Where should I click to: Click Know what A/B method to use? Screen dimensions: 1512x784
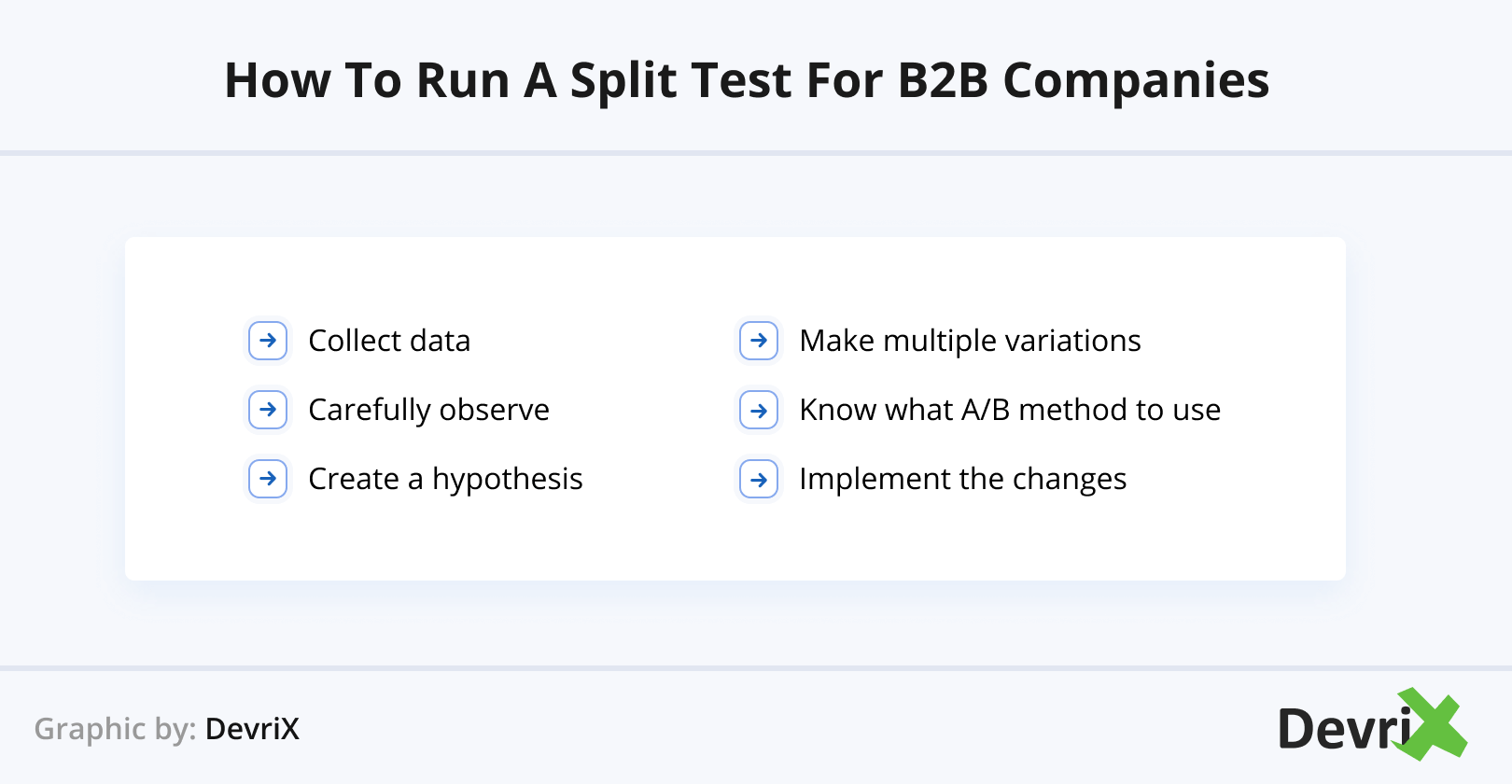(x=1010, y=410)
